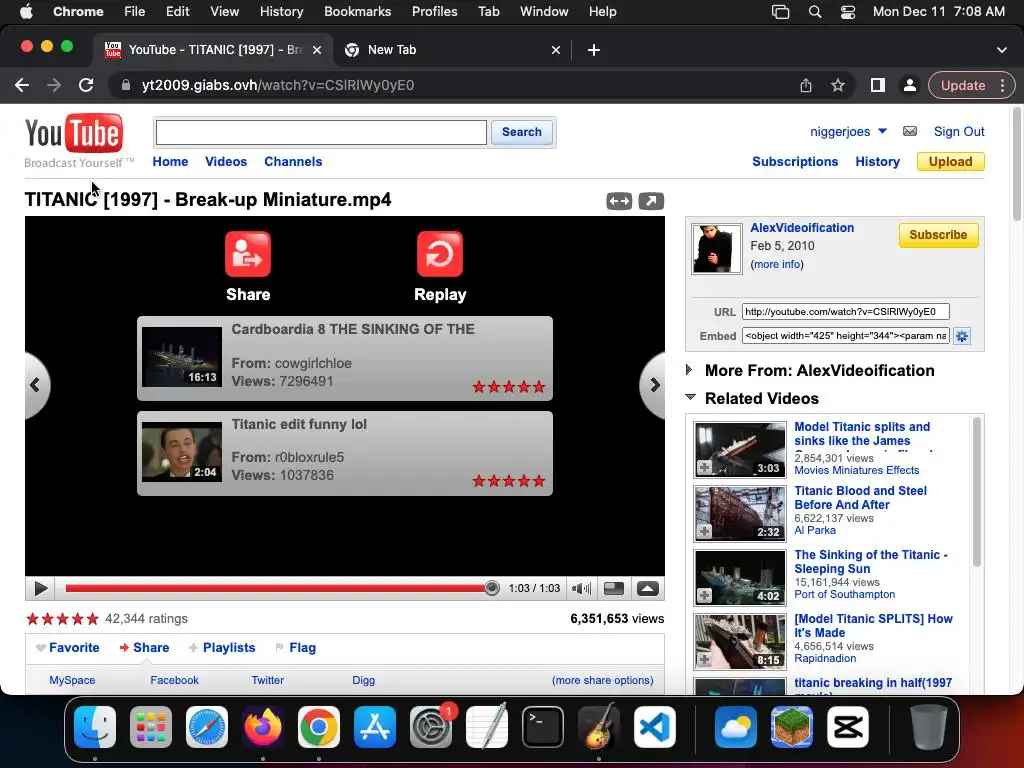Open the Bookmarks menu in menu bar

tap(357, 11)
